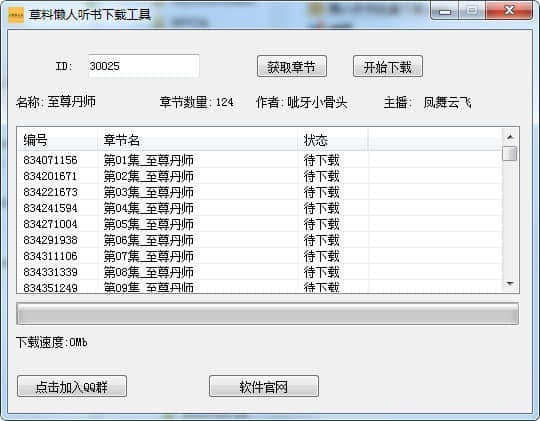
Task: Click the 作者: 呲牙小骨头 label
Action: [301, 102]
